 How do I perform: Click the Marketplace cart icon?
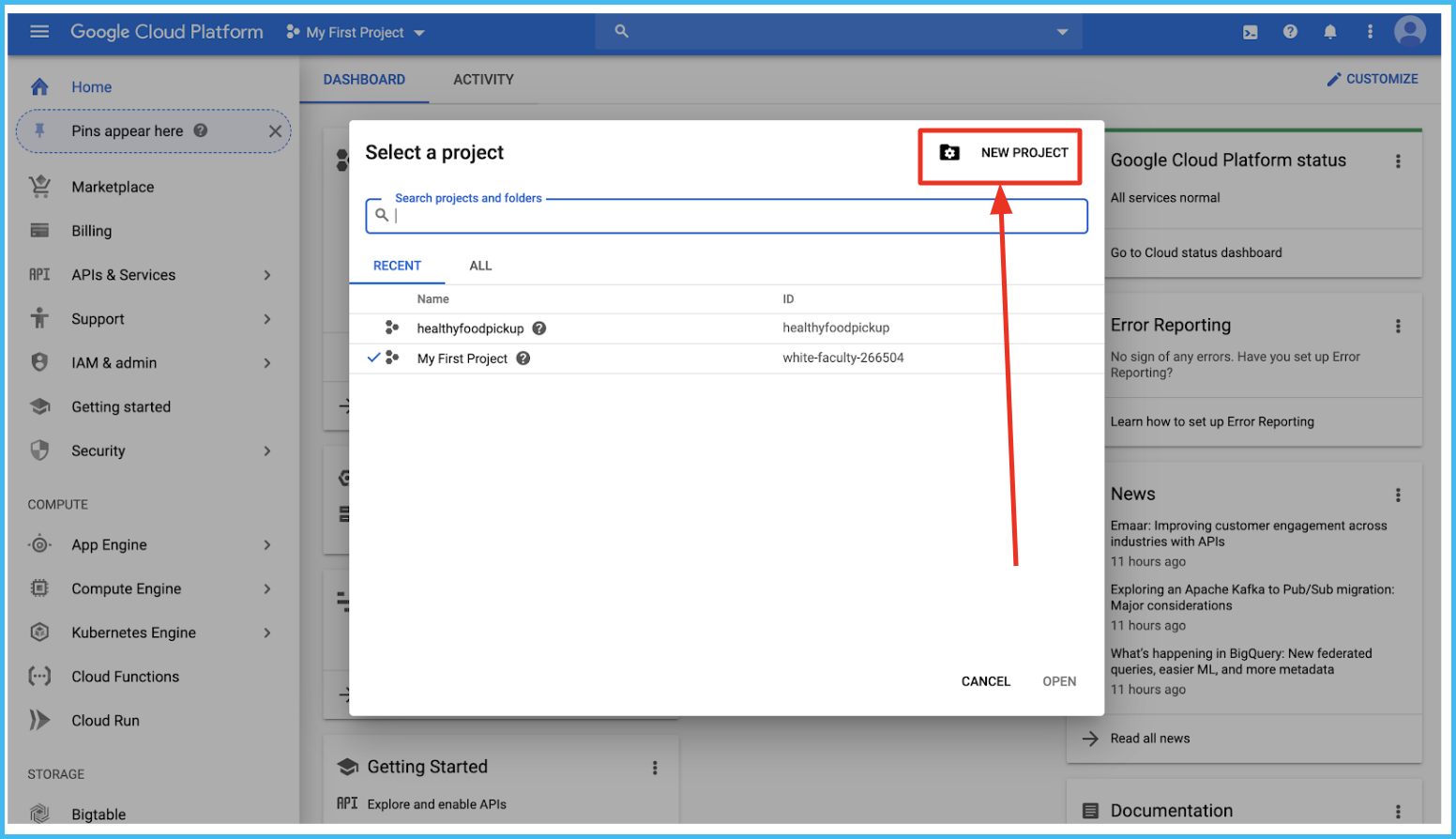(x=39, y=187)
